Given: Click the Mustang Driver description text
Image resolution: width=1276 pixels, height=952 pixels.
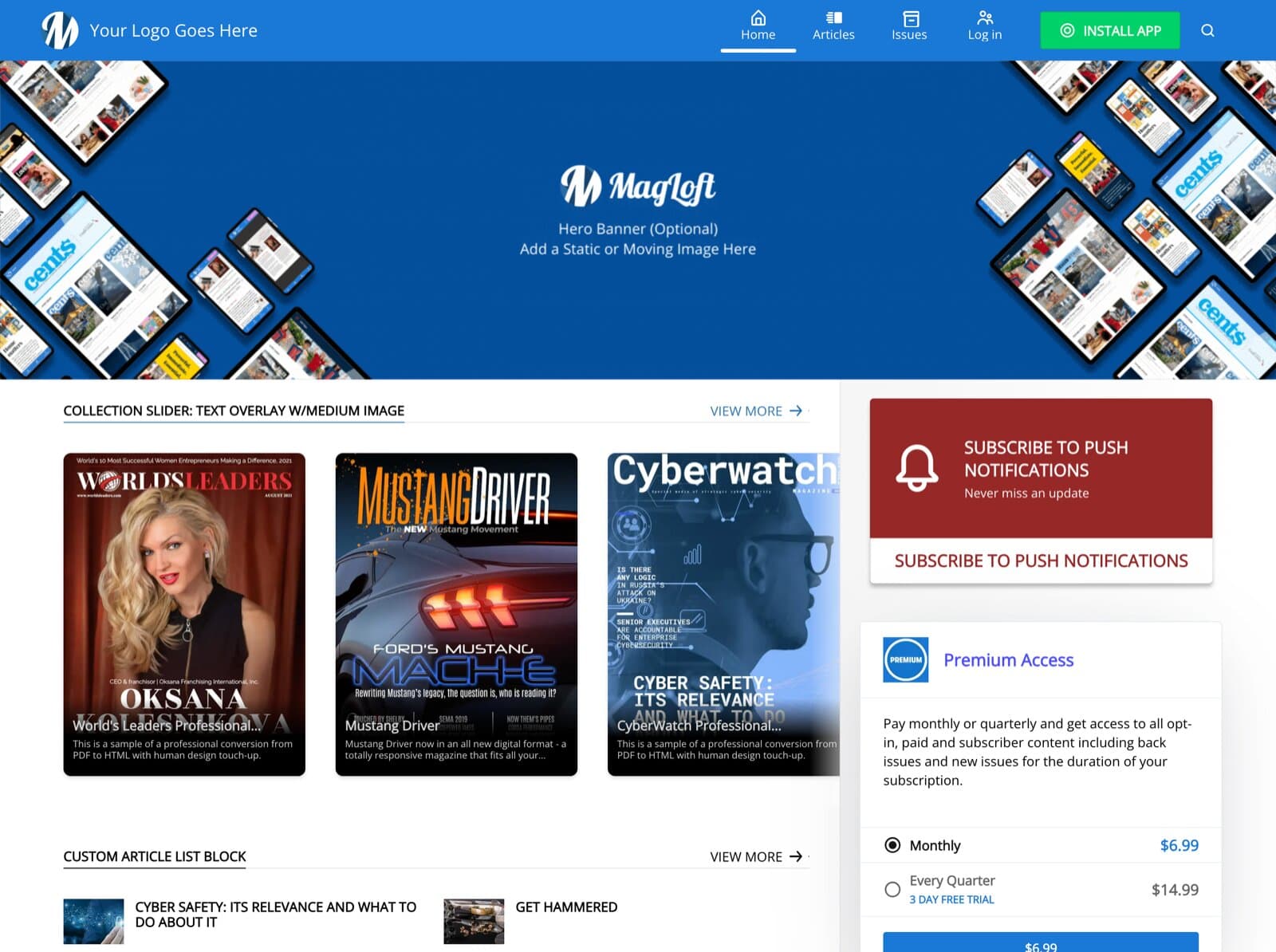Looking at the screenshot, I should pyautogui.click(x=455, y=749).
